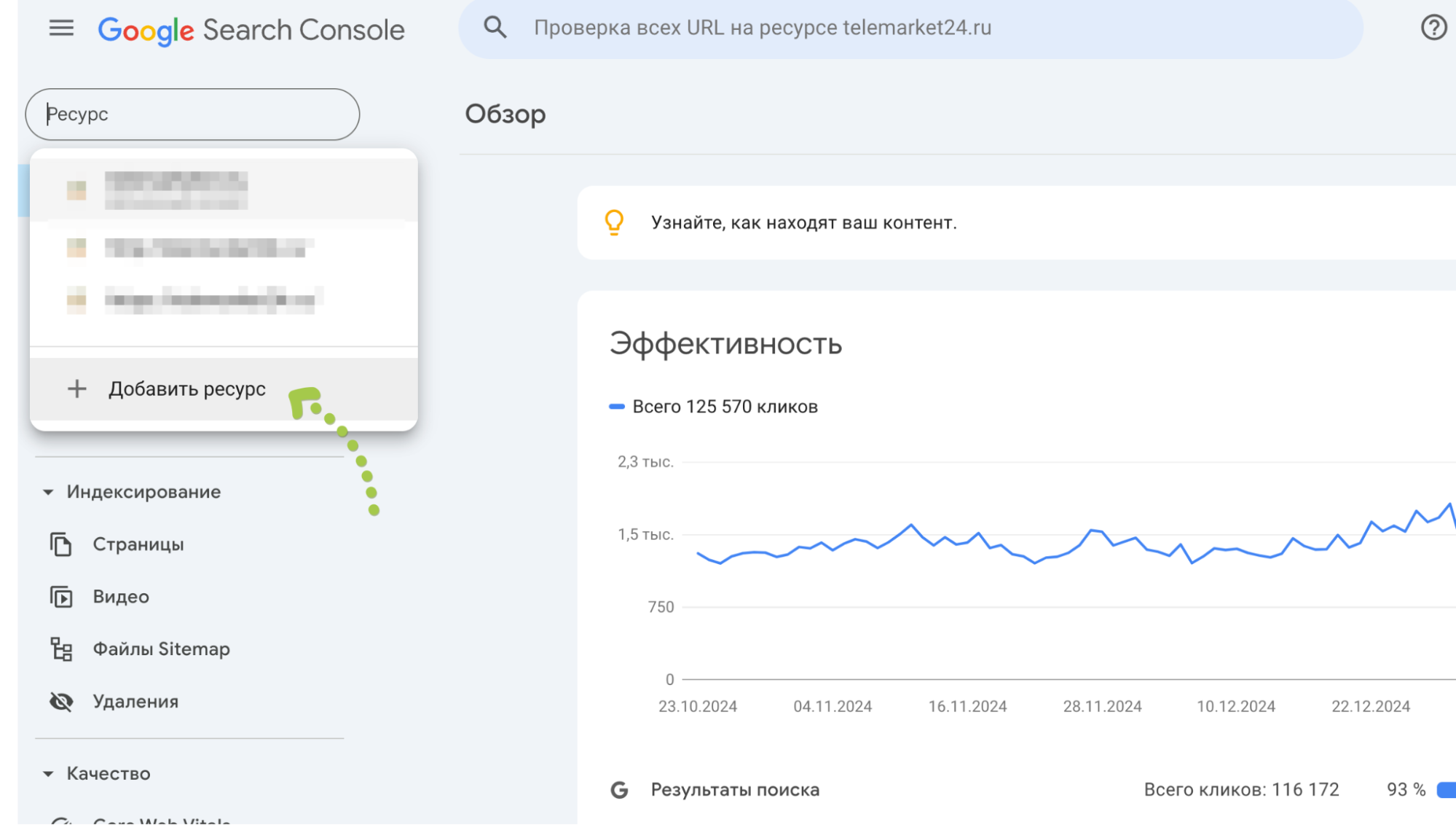The image size is (1456, 825).
Task: Click the 1,5 тыс. axis label
Action: tap(645, 535)
